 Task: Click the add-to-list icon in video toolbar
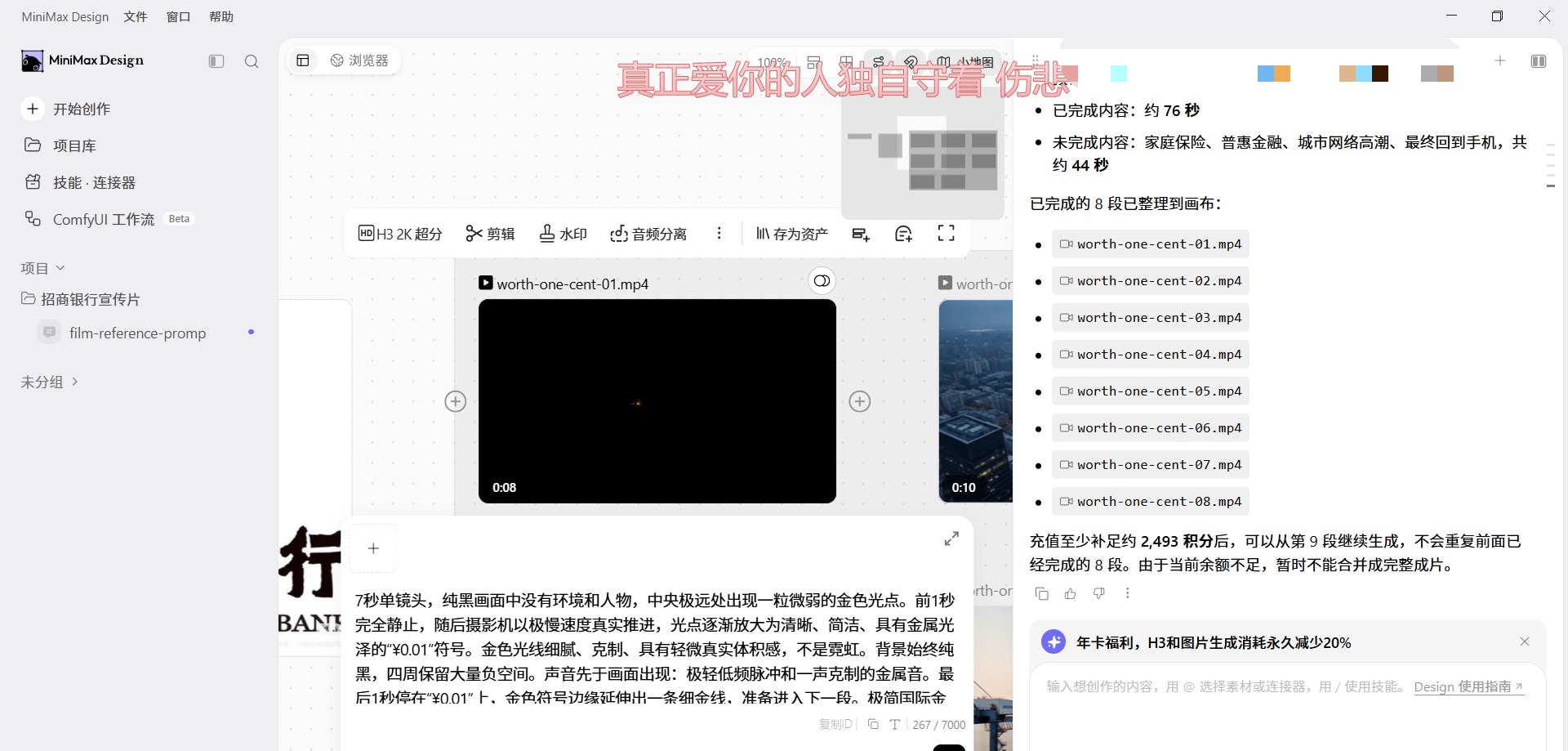pyautogui.click(x=861, y=235)
